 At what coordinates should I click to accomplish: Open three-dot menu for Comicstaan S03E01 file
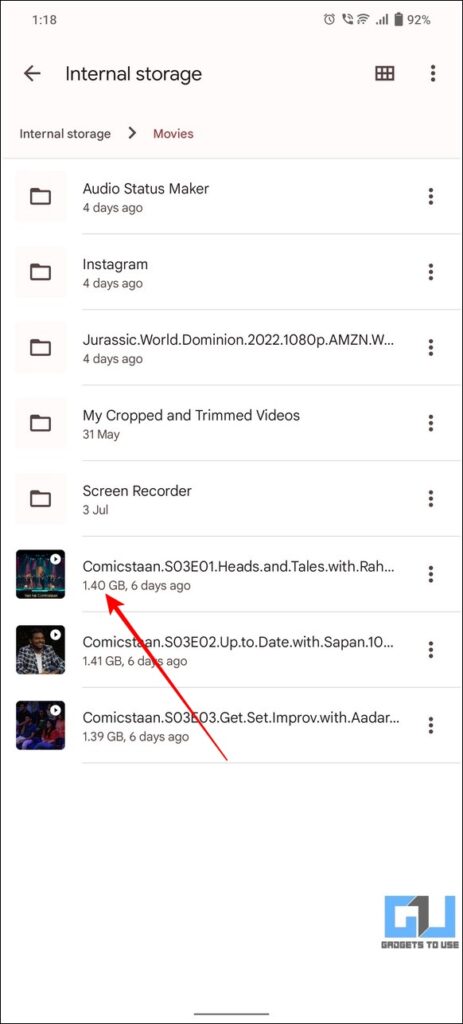pos(430,575)
